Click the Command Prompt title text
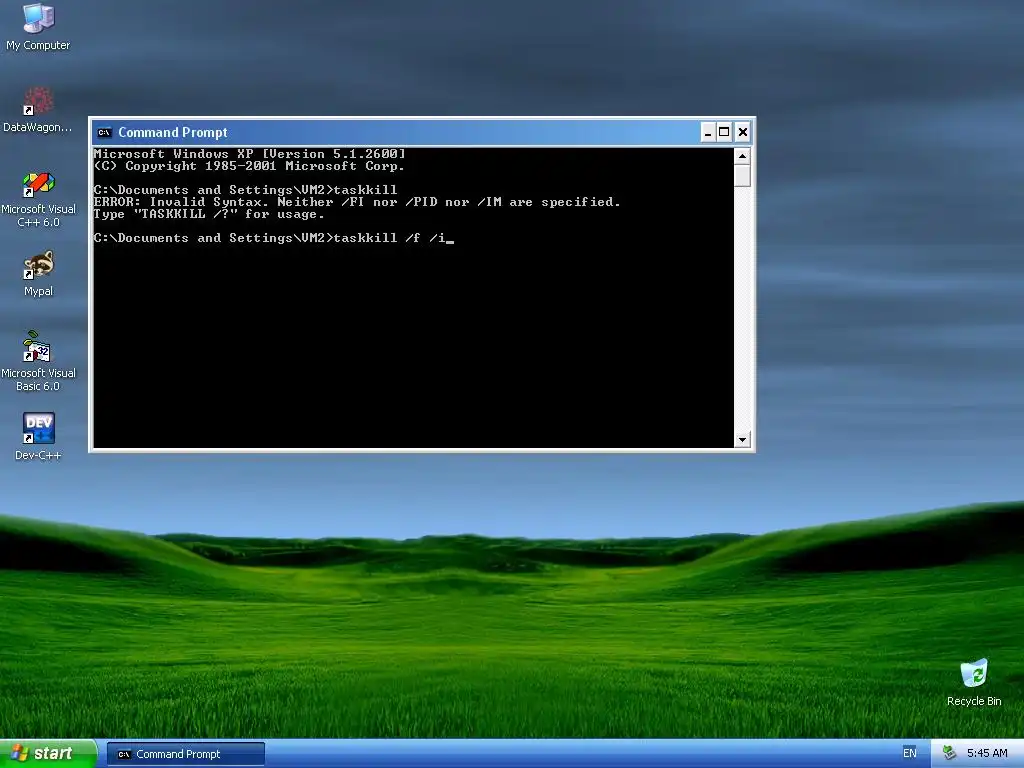 coord(172,133)
